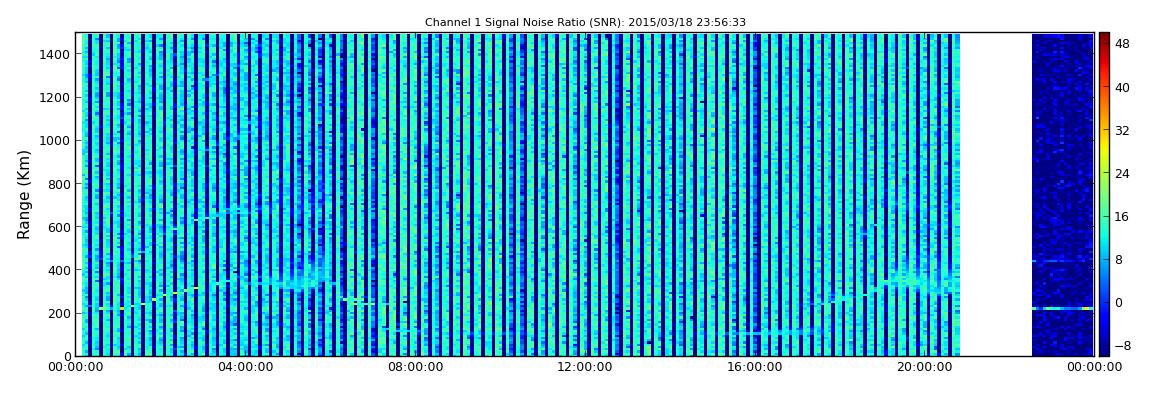Click the bright echo line in the right data panel

point(1062,309)
